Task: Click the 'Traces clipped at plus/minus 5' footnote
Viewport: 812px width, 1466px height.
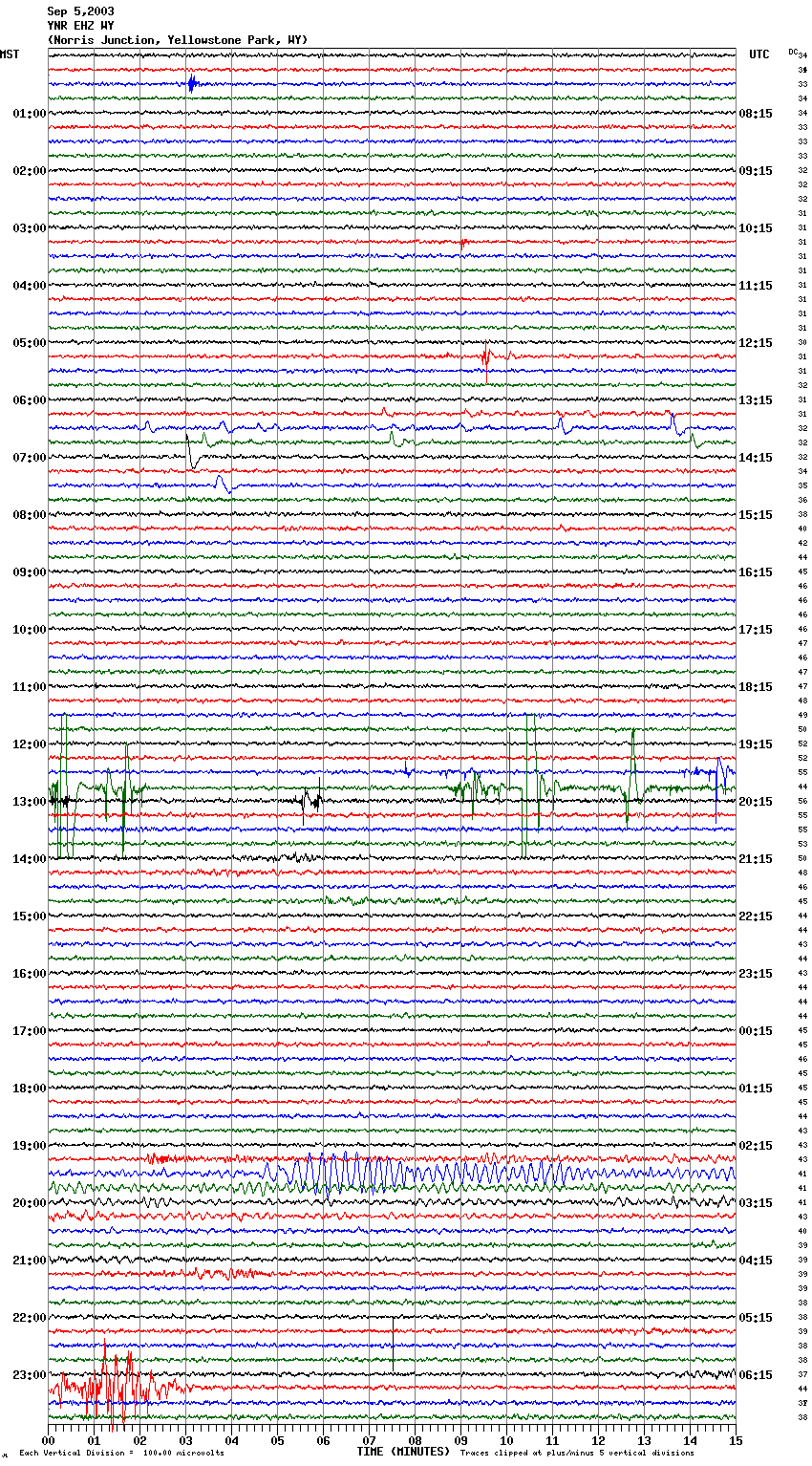Action: (577, 1454)
